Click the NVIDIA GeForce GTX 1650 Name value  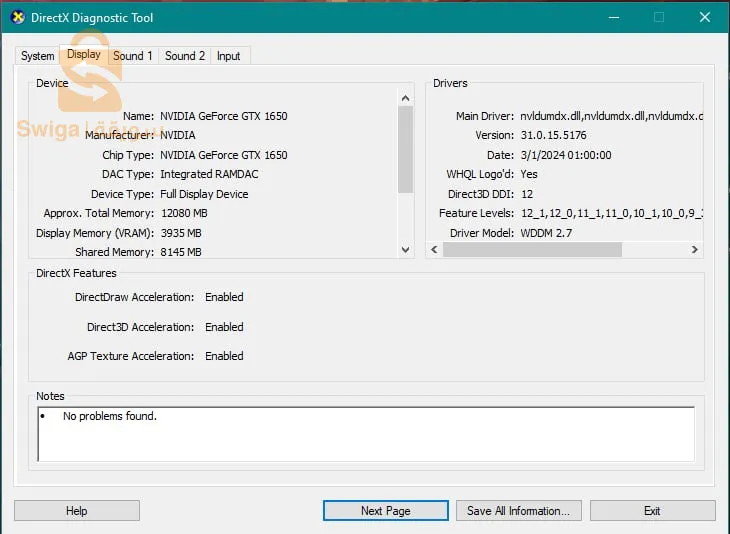224,116
